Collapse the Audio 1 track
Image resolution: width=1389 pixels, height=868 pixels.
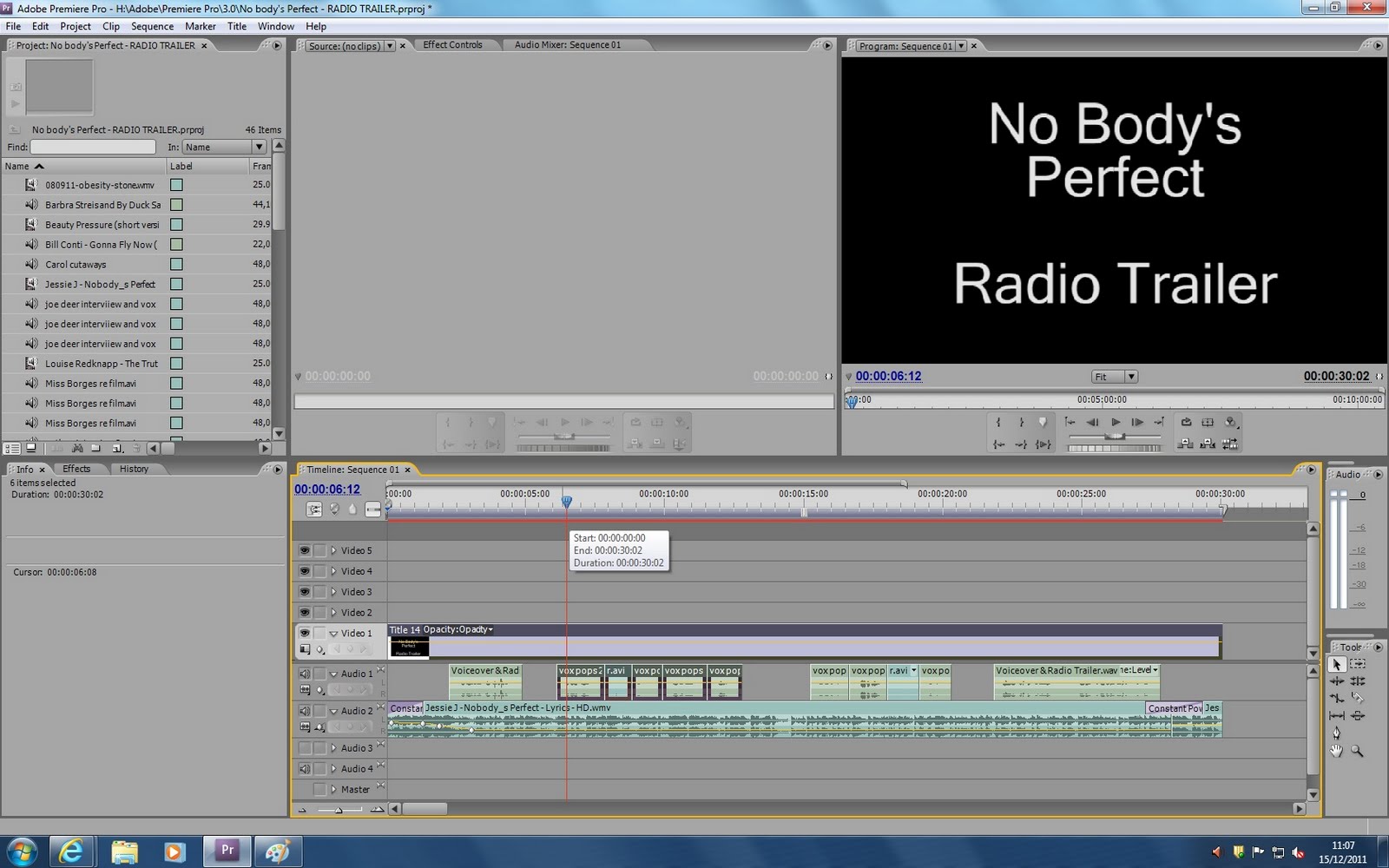point(333,674)
